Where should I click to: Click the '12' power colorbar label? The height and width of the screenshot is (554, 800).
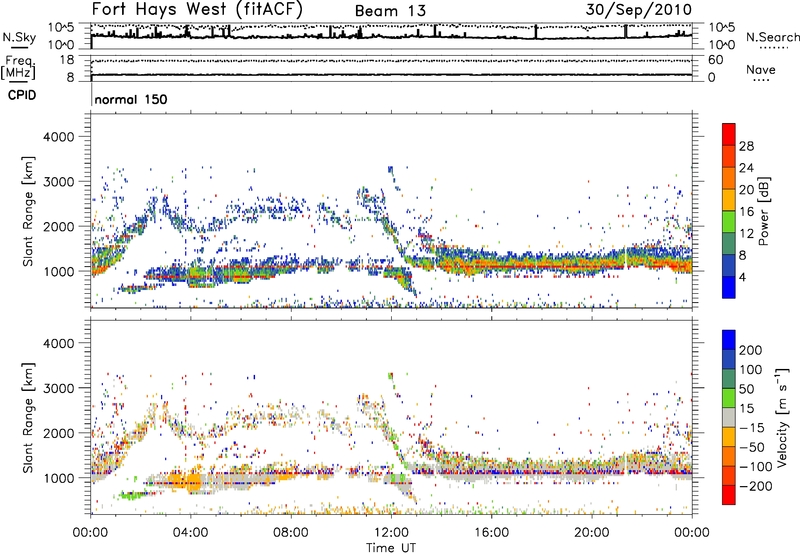[x=746, y=234]
